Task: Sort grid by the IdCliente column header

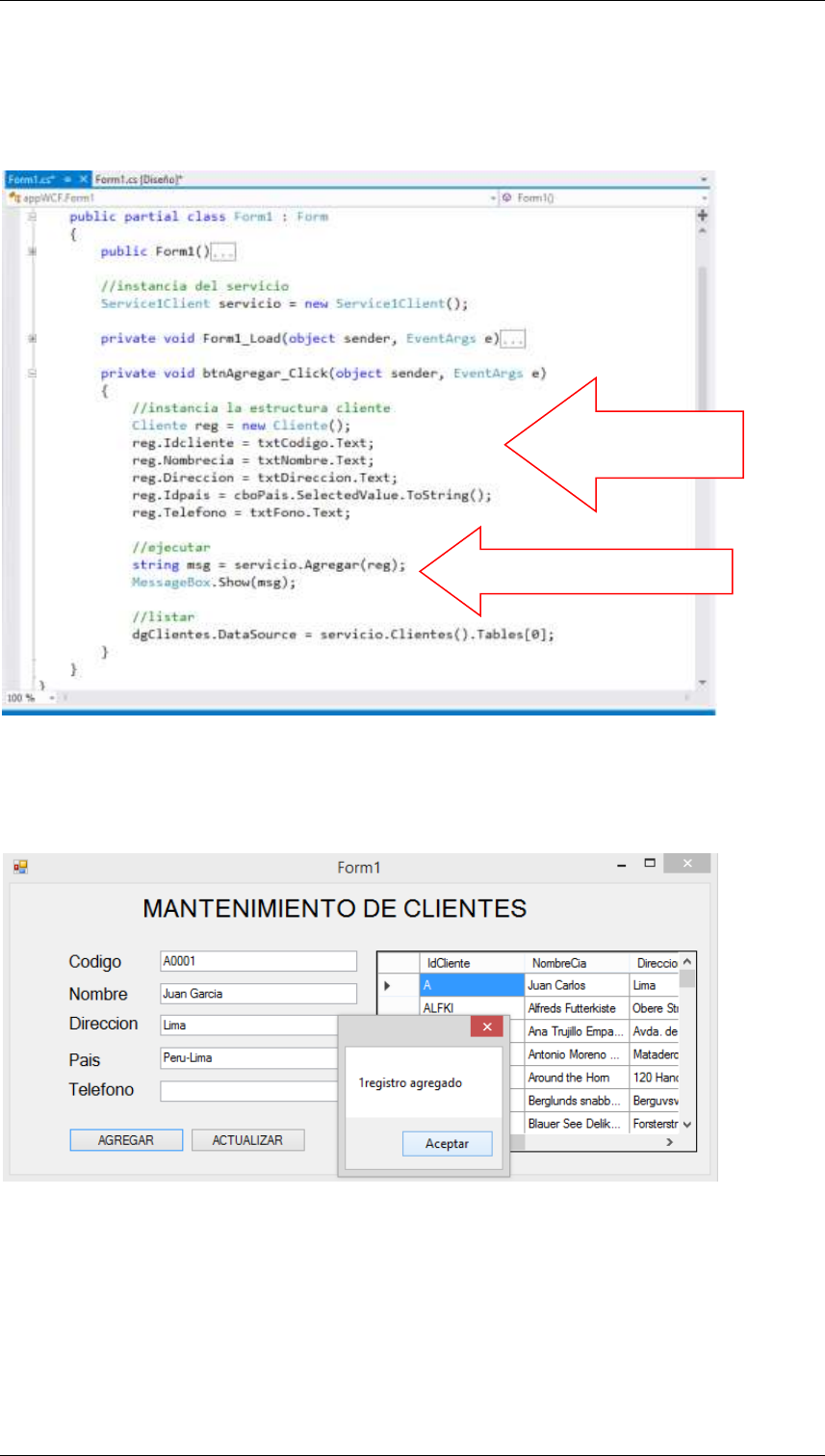Action: pos(472,963)
